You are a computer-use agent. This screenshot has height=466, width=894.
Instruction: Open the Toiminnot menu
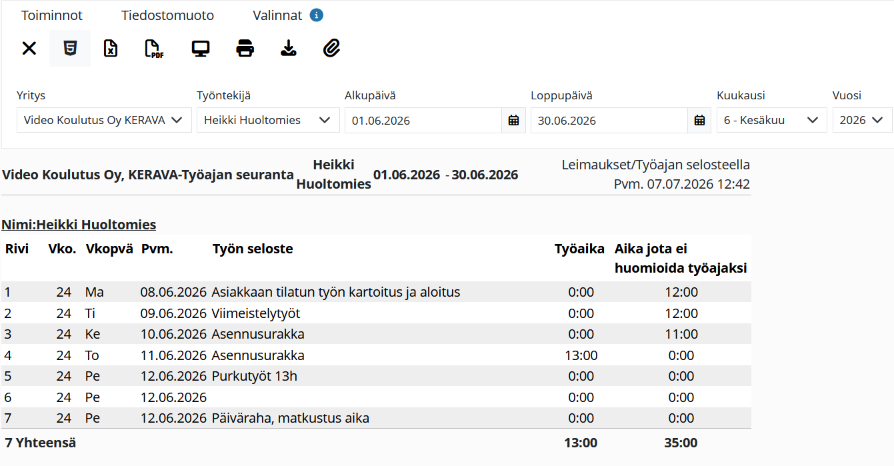click(52, 15)
